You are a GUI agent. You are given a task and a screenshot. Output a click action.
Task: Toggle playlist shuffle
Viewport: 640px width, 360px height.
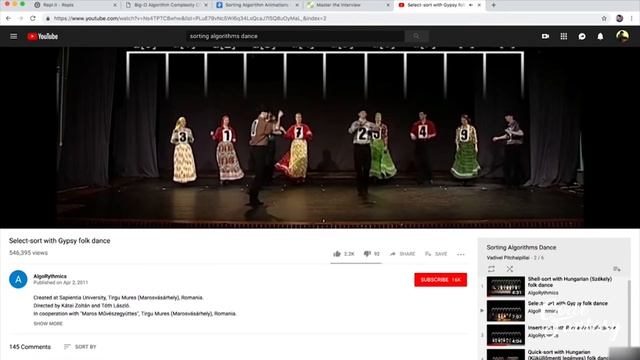[x=510, y=269]
